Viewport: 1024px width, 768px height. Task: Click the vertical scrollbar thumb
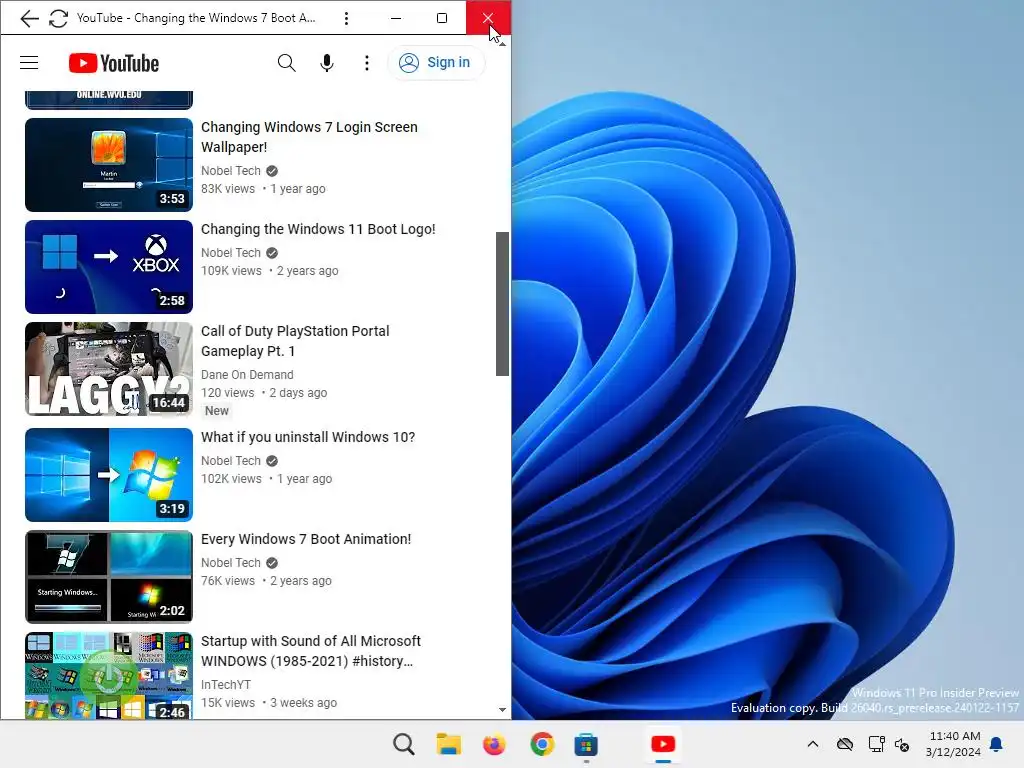[502, 304]
